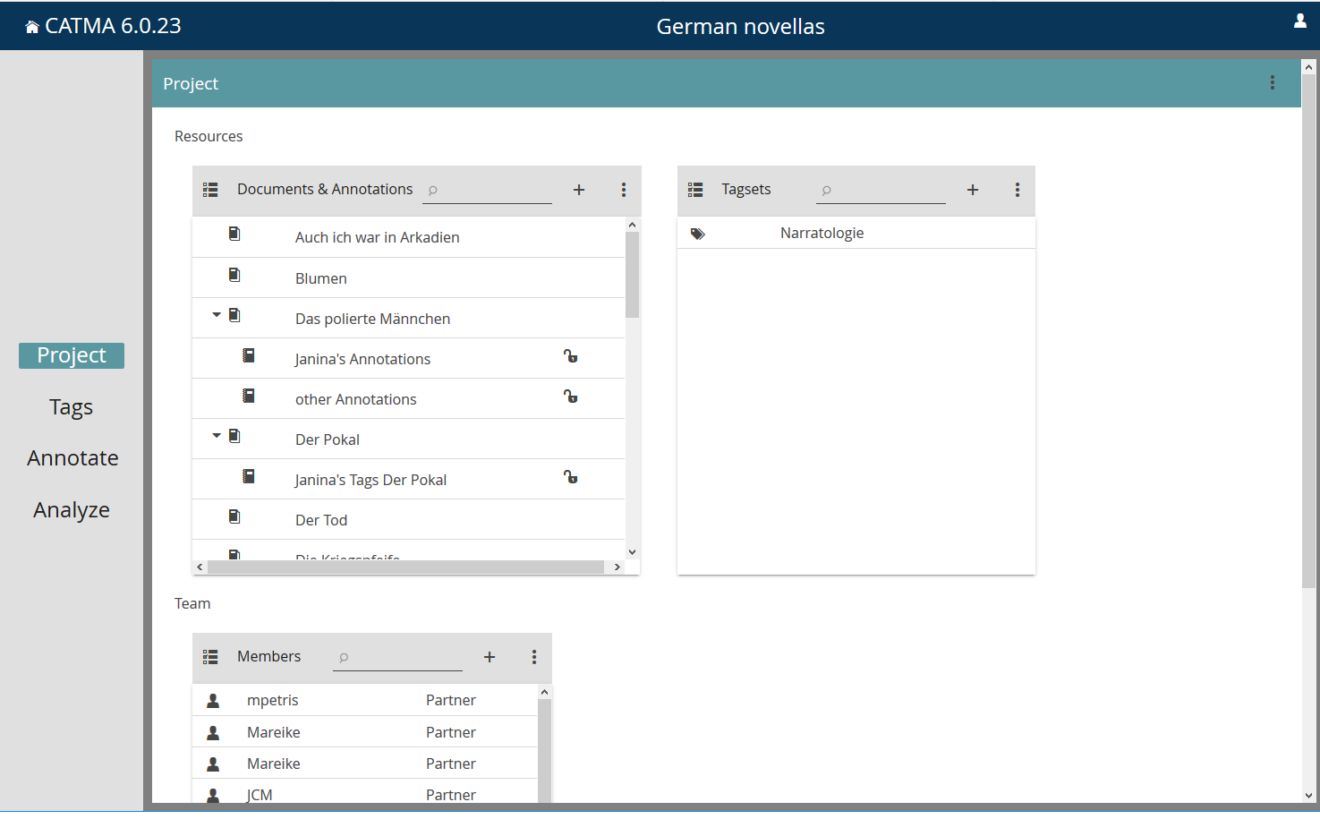Open Project header options menu
This screenshot has width=1320, height=819.
coord(1272,83)
